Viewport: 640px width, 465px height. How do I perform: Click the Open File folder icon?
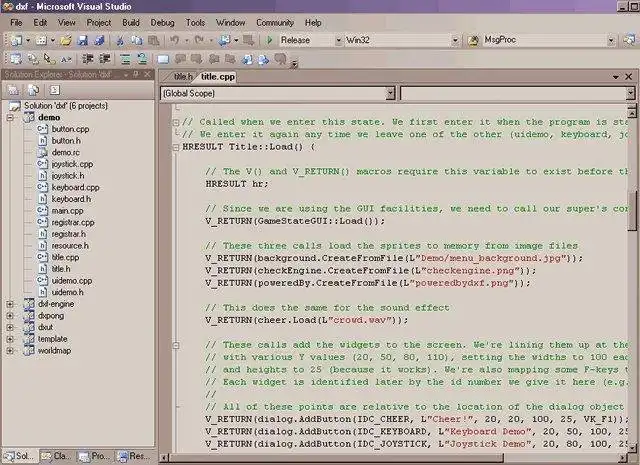(x=66, y=40)
